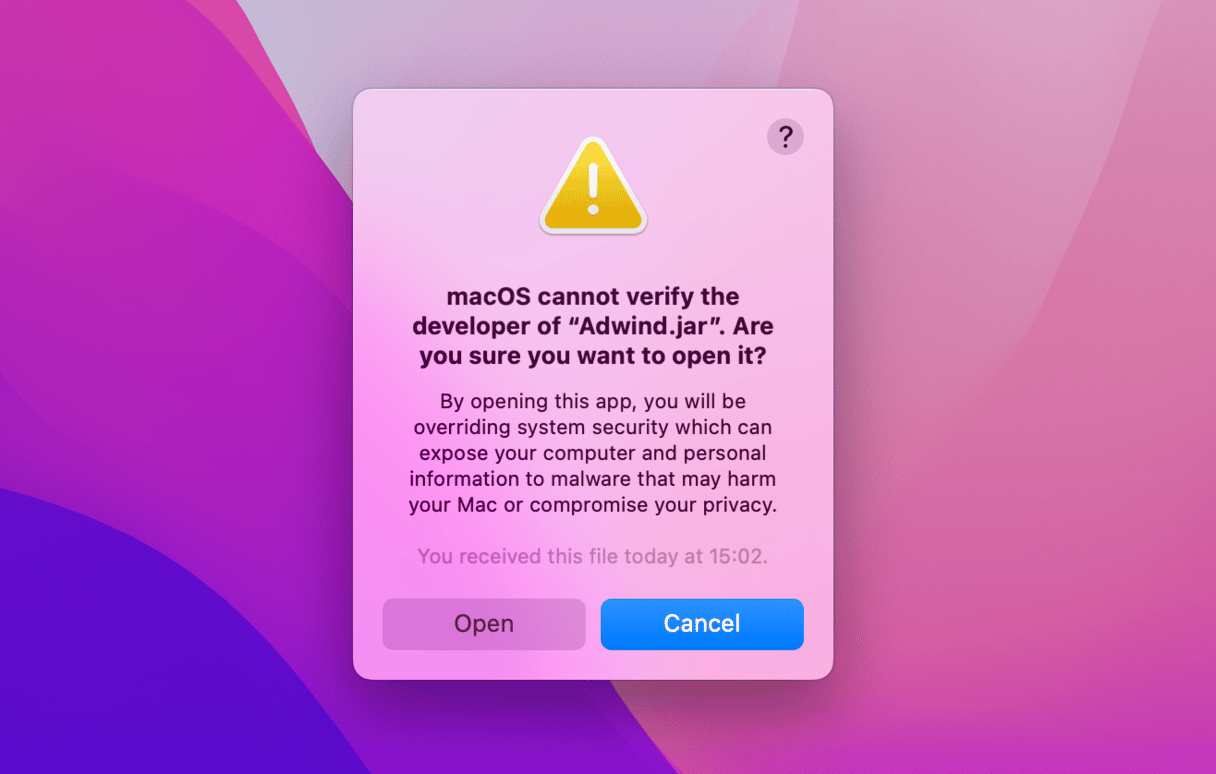
Task: Open the unverified Adwind.jar file
Action: coord(484,624)
